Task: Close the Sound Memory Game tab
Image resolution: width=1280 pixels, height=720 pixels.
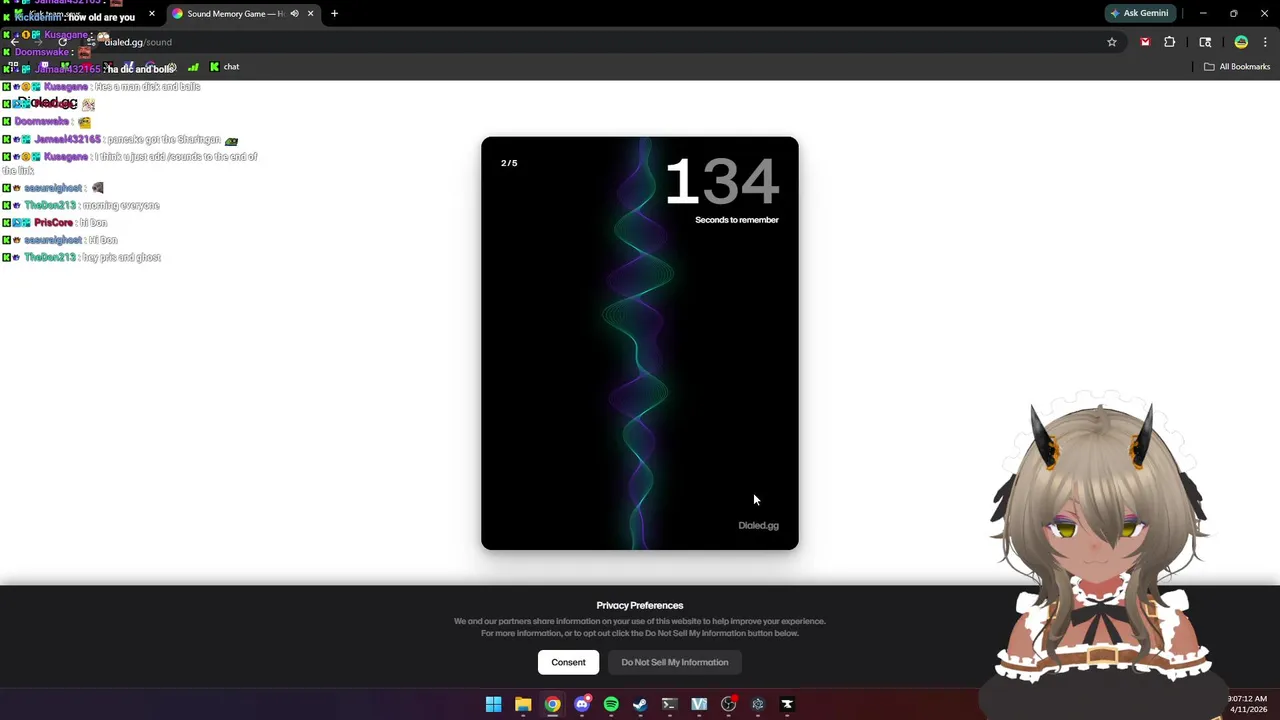Action: 310,14
